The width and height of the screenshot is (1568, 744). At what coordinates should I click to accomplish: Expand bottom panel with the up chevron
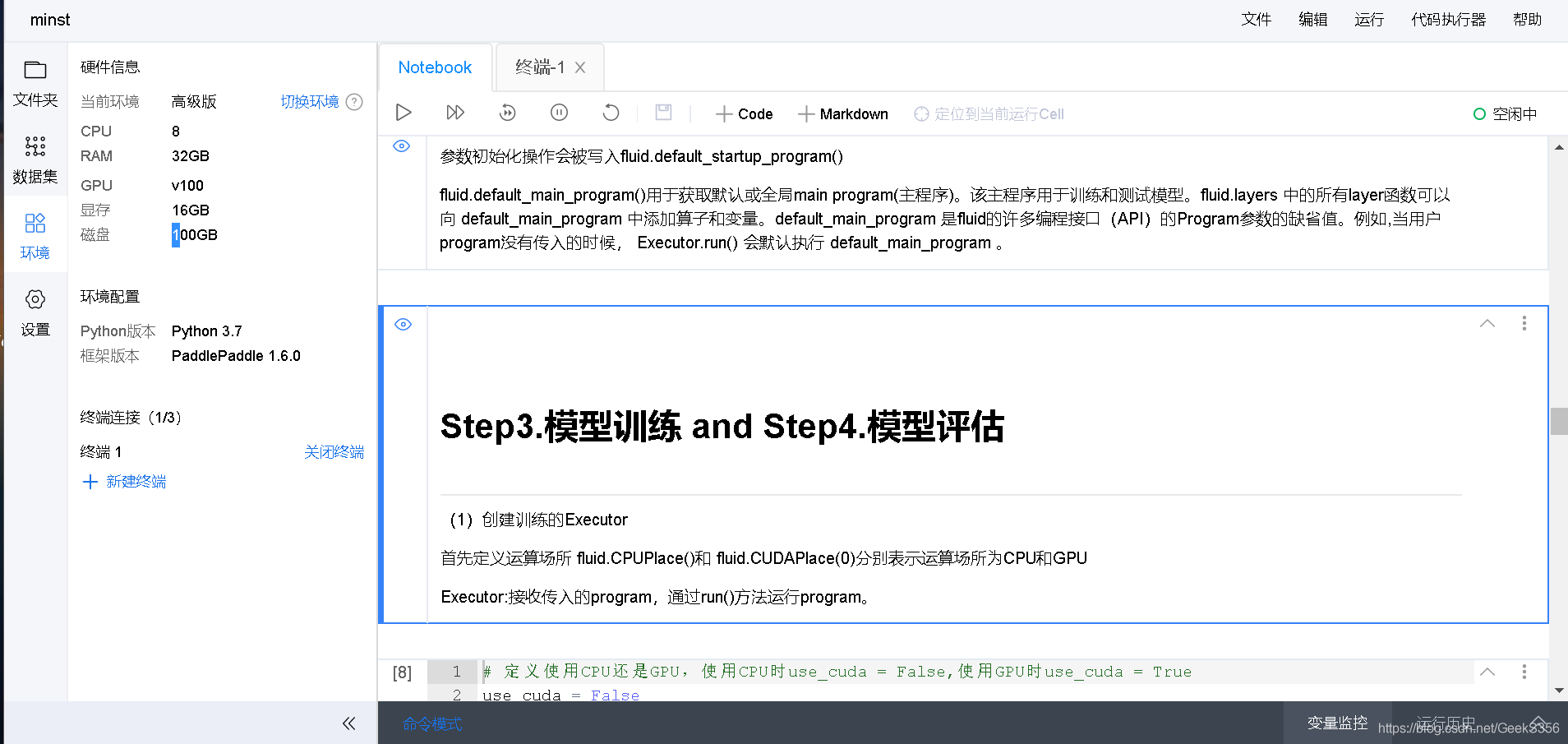[x=1538, y=723]
